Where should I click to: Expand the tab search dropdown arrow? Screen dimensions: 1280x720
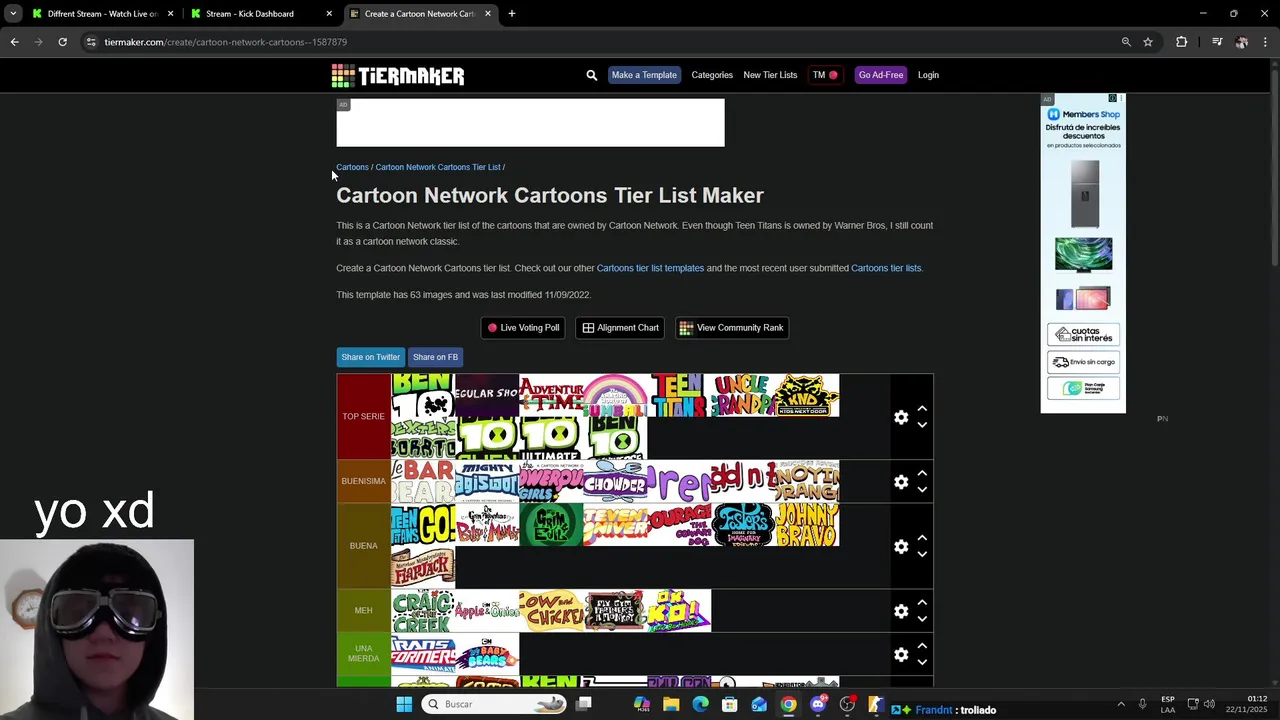[12, 14]
